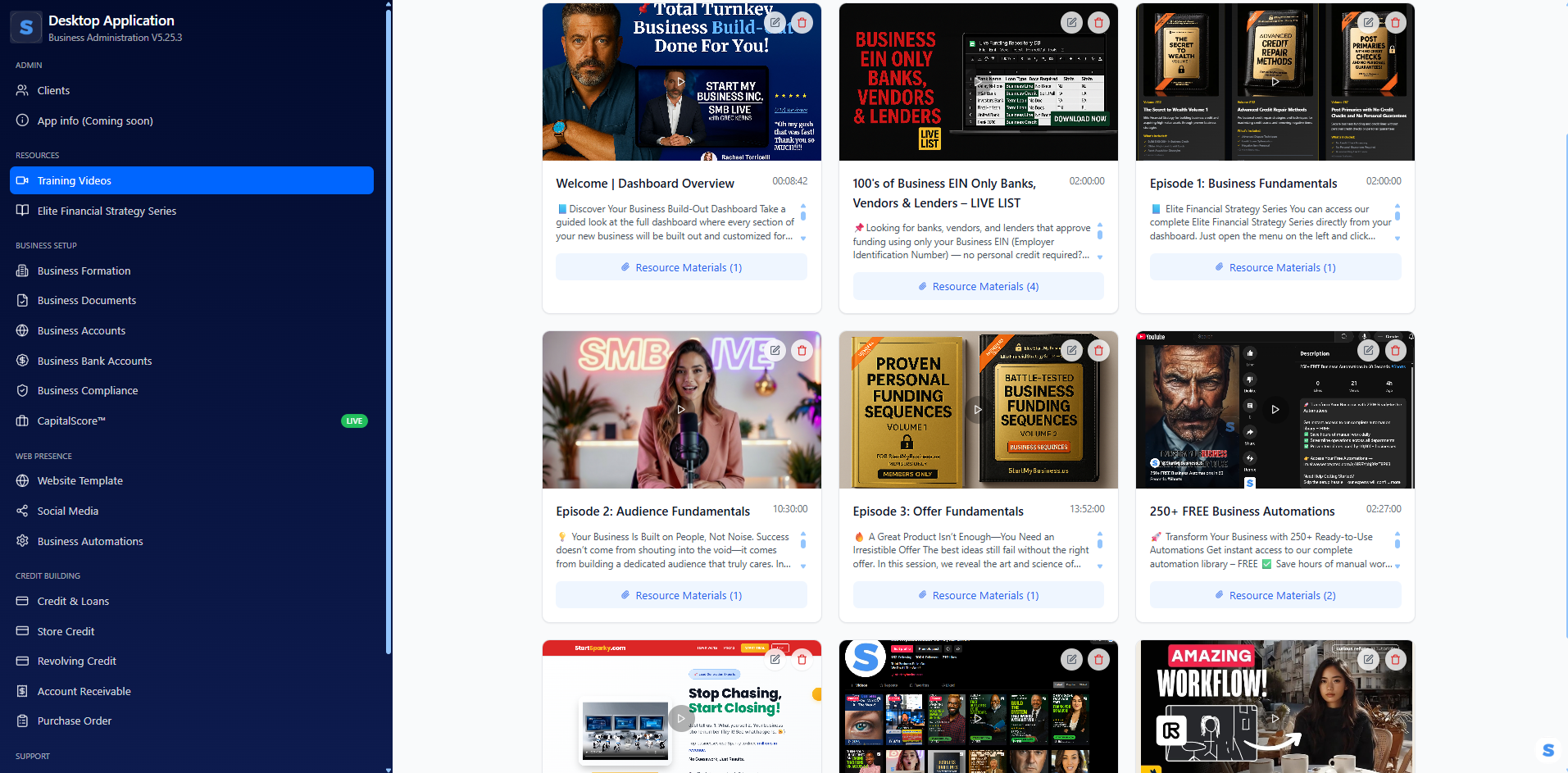
Task: Play Episode 2: Audience Fundamentals video
Action: pyautogui.click(x=680, y=409)
